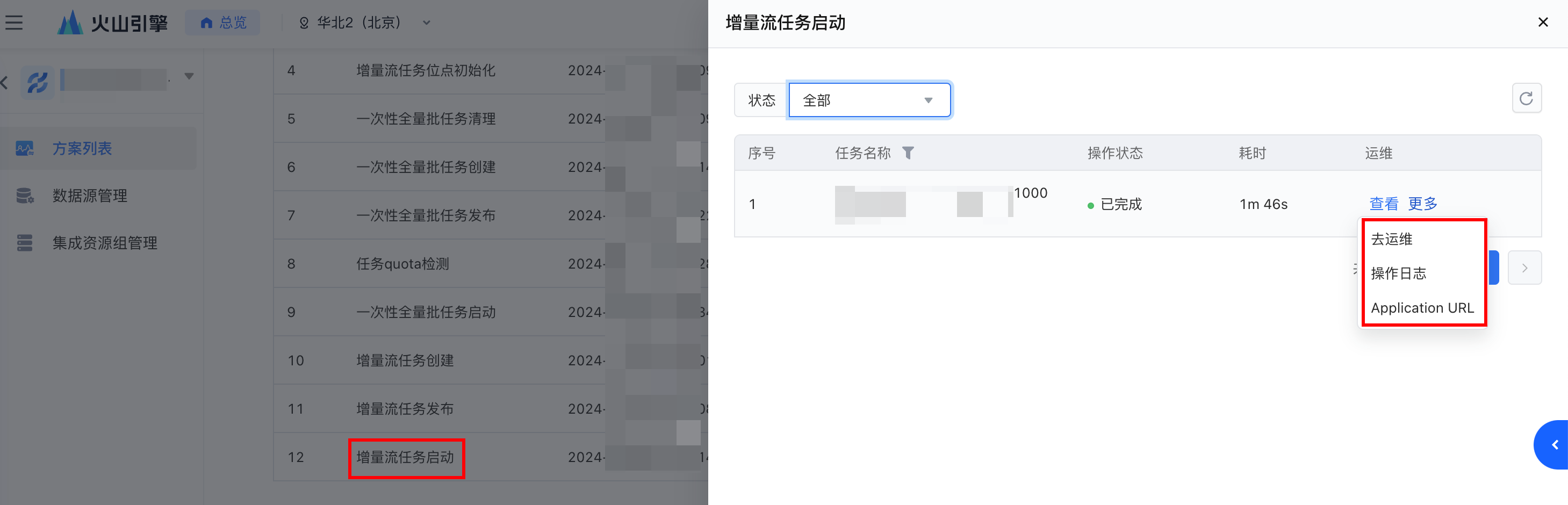Expand the project selector arrow
The height and width of the screenshot is (505, 1568).
(x=189, y=77)
